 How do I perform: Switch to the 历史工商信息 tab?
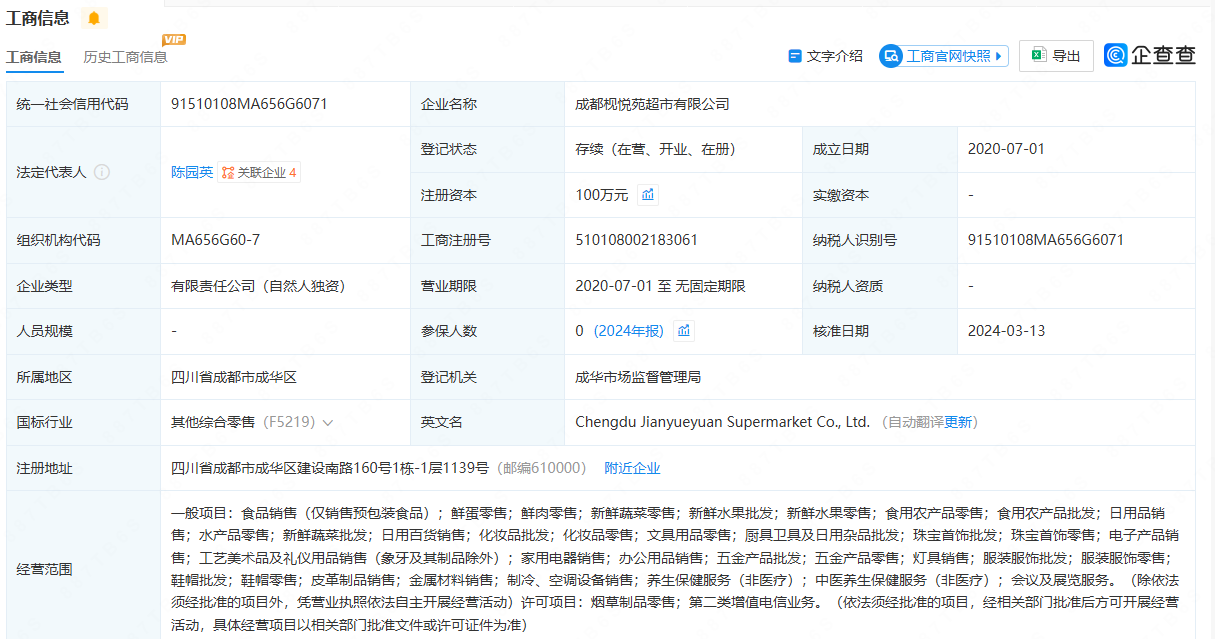point(125,57)
